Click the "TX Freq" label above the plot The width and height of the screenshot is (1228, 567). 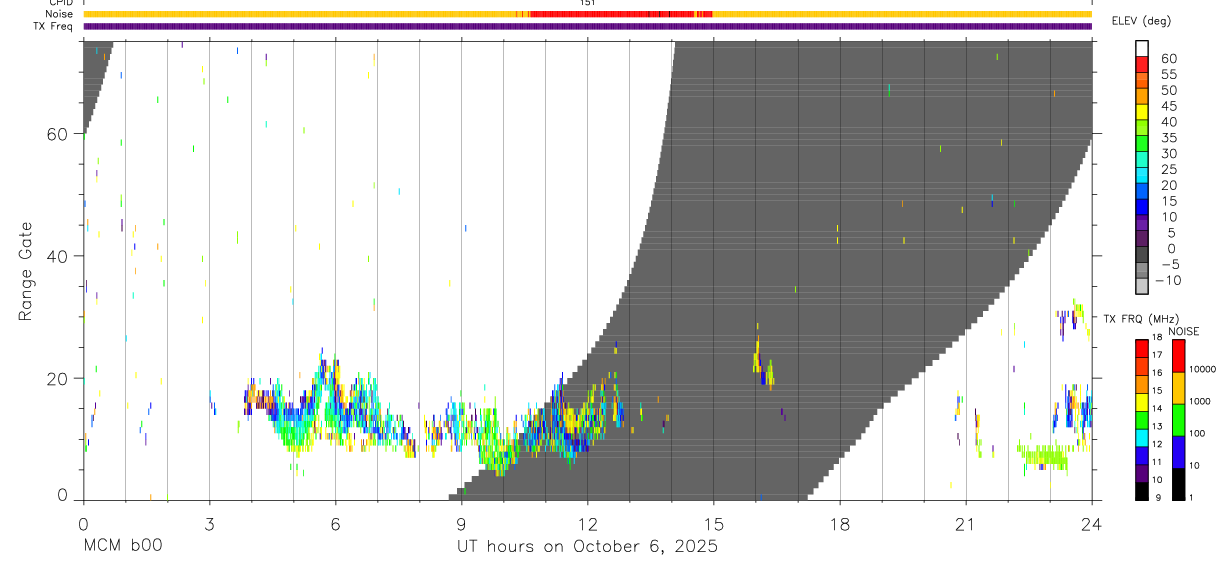tap(51, 26)
